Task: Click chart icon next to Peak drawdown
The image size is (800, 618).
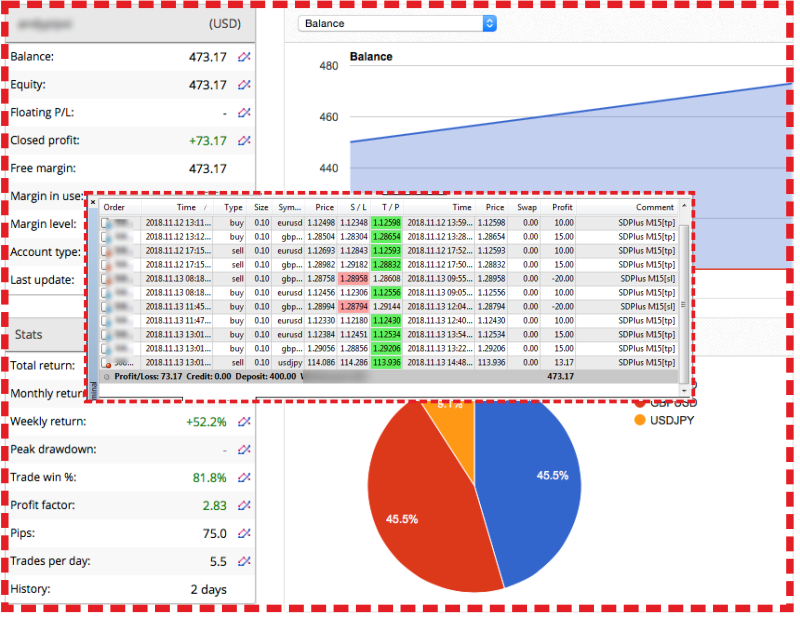Action: [x=244, y=450]
